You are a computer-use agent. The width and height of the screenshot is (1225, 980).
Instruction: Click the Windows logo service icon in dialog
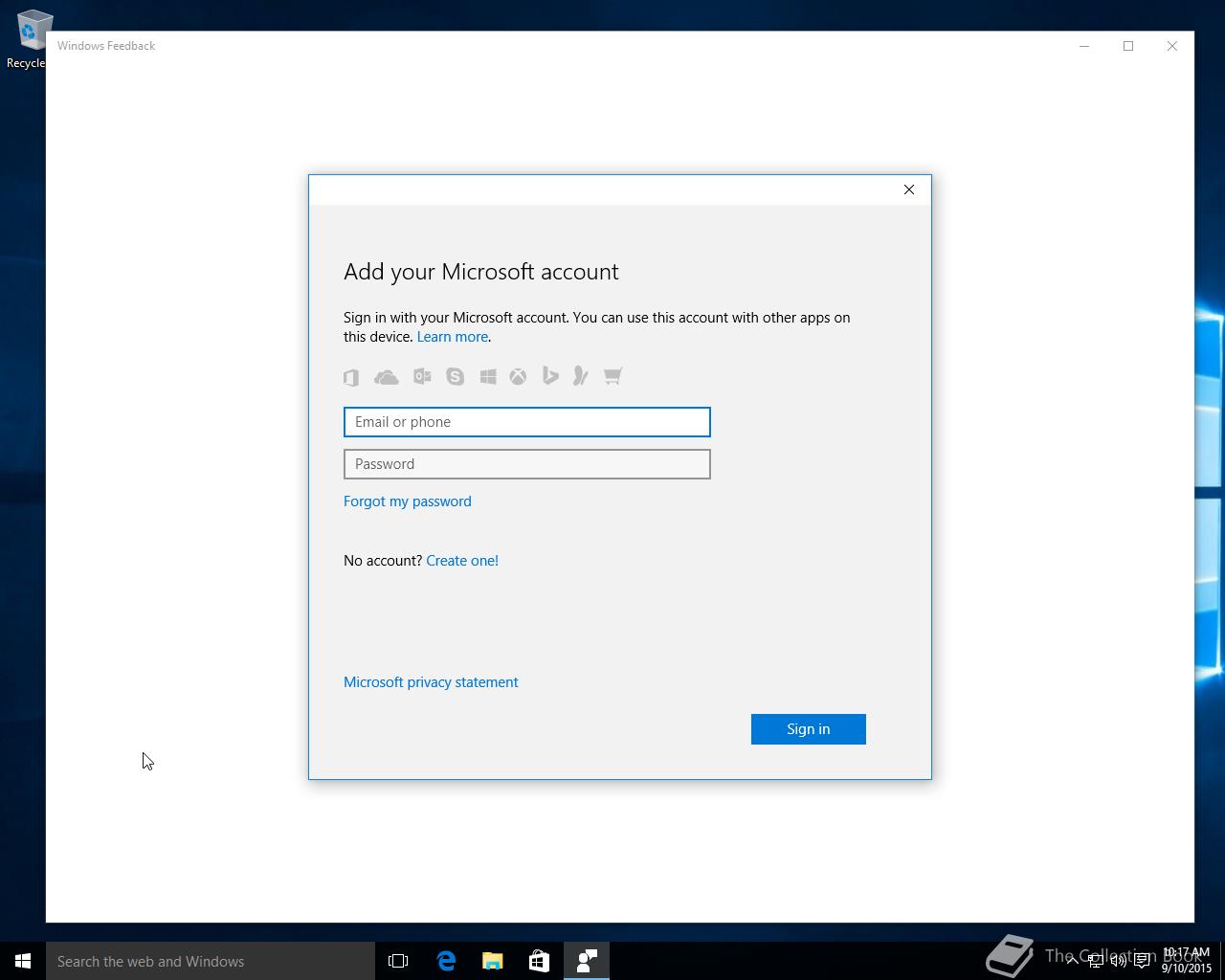(x=488, y=376)
